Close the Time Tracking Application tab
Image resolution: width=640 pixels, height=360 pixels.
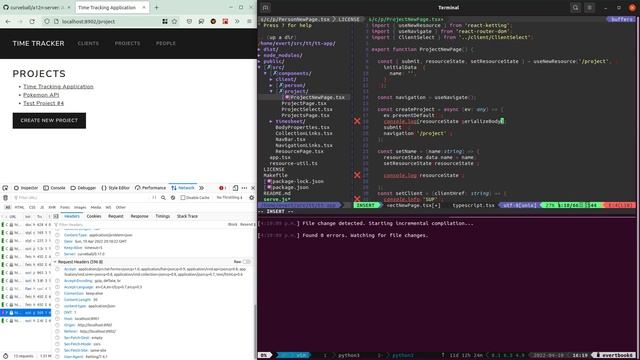tap(144, 7)
